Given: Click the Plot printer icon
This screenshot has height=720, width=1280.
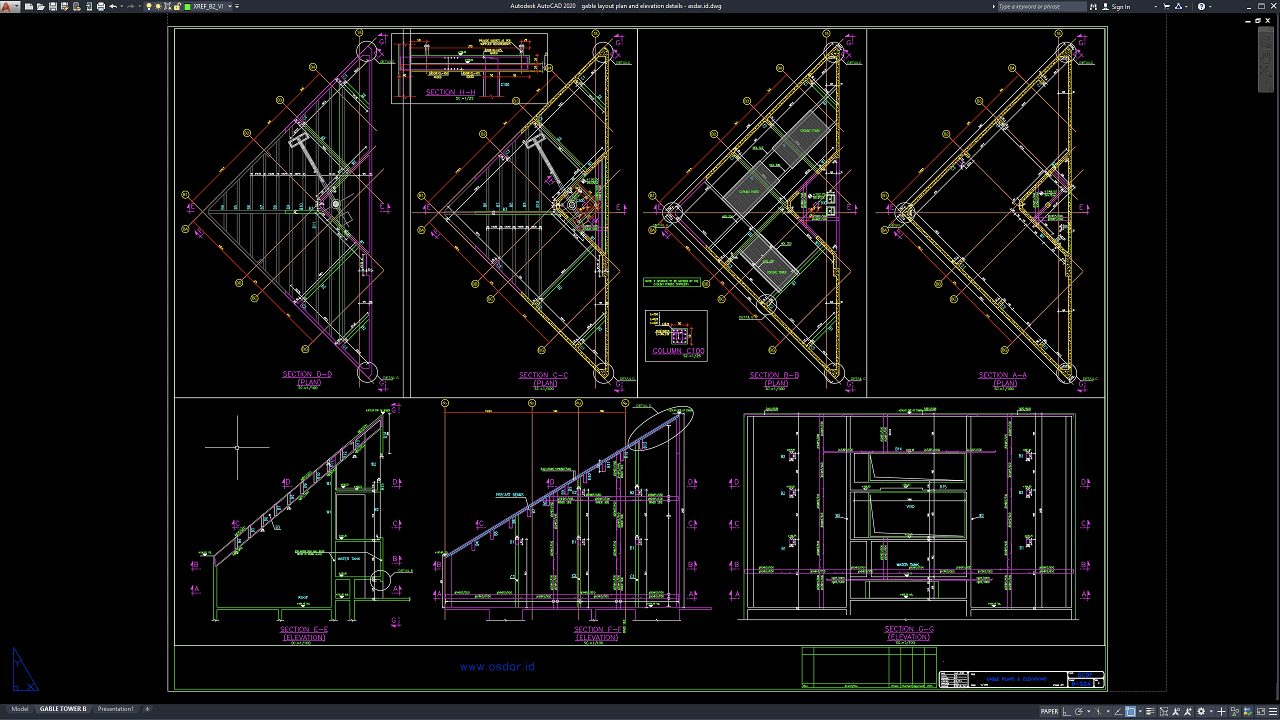Looking at the screenshot, I should [x=101, y=6].
